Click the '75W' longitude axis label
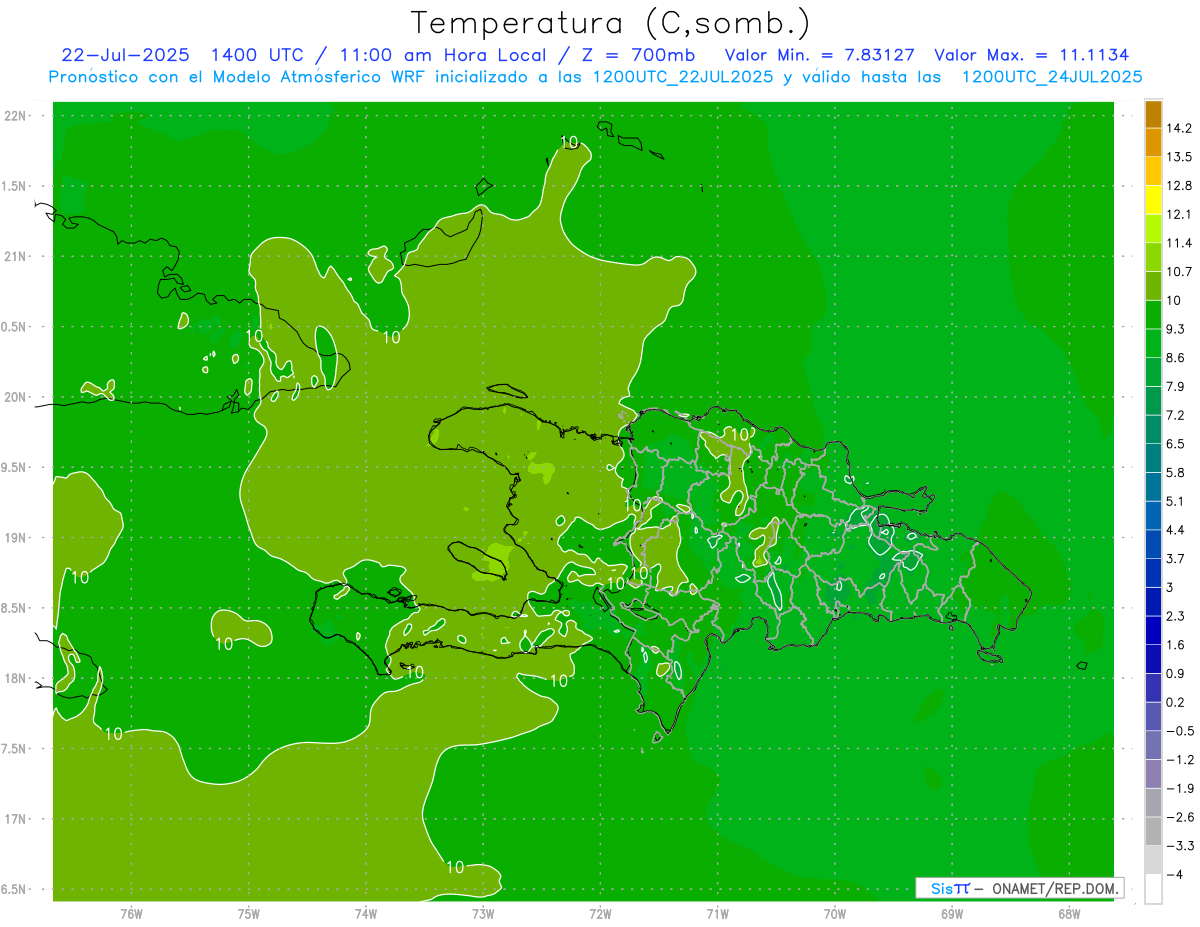 point(248,914)
